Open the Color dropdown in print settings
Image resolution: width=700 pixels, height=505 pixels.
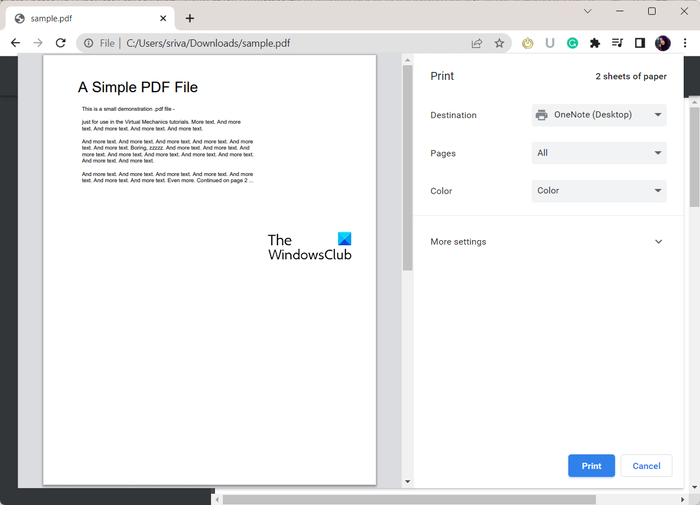pyautogui.click(x=599, y=191)
